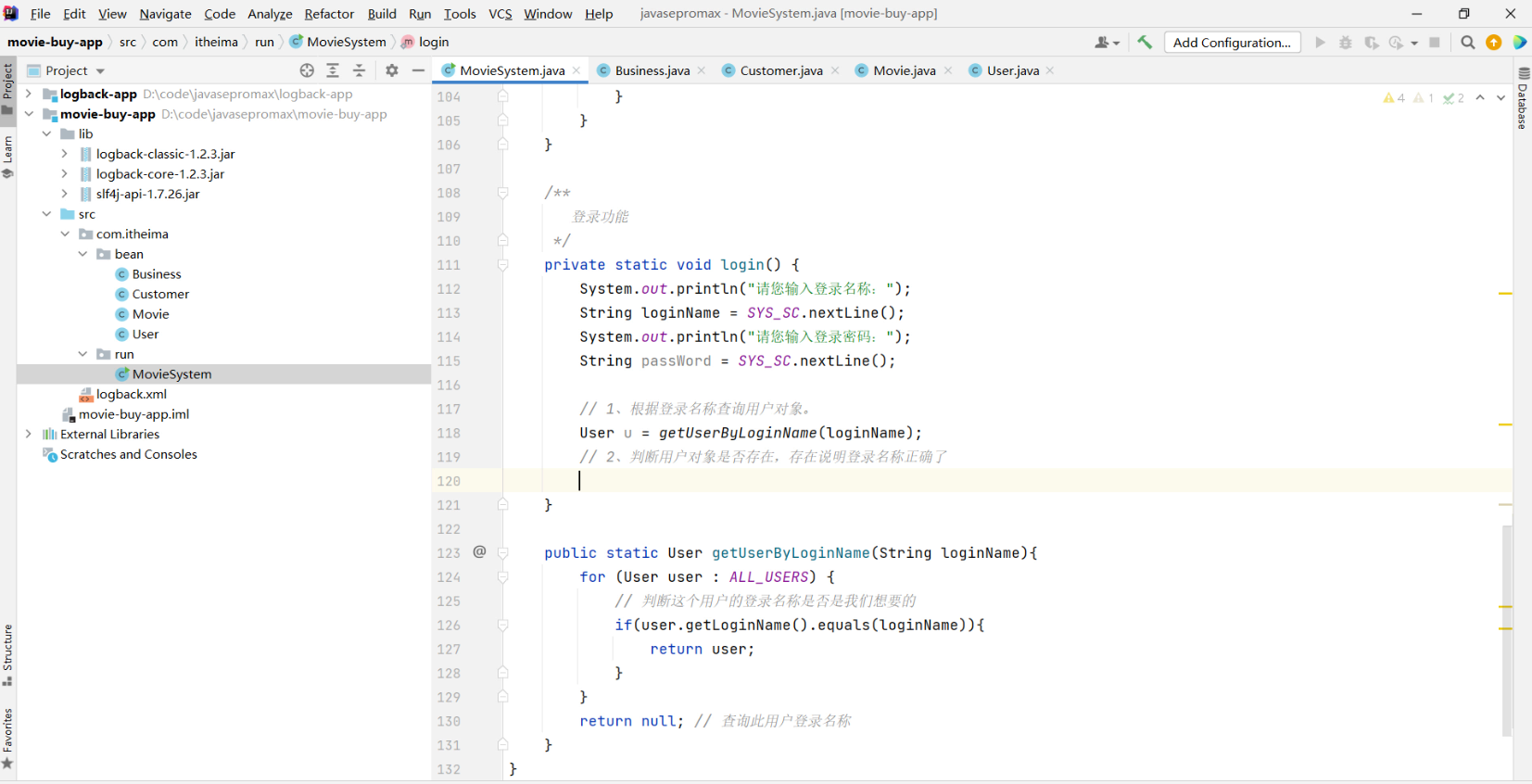
Task: Collapse the bean package node
Action: point(82,254)
